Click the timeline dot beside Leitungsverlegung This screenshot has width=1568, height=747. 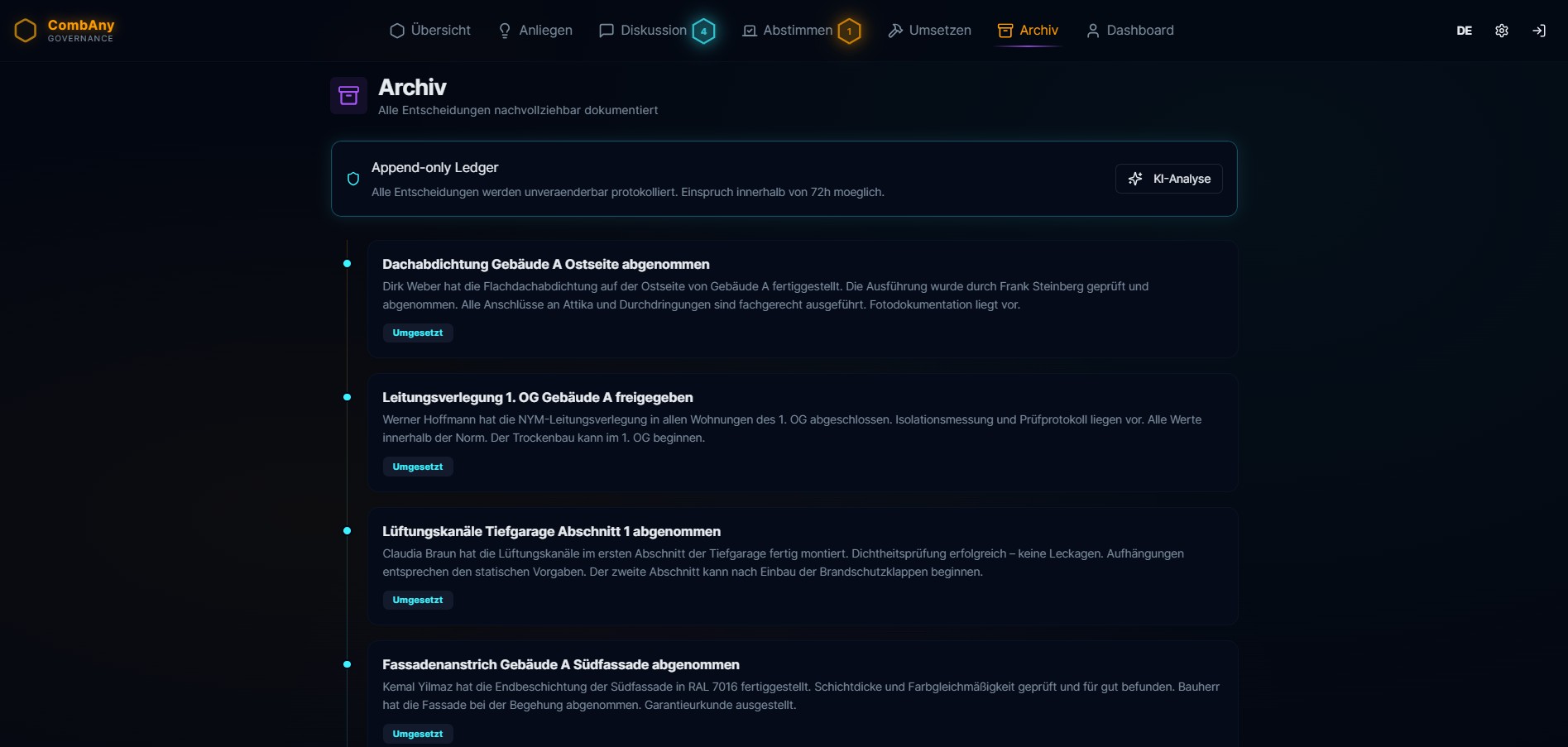pyautogui.click(x=348, y=397)
